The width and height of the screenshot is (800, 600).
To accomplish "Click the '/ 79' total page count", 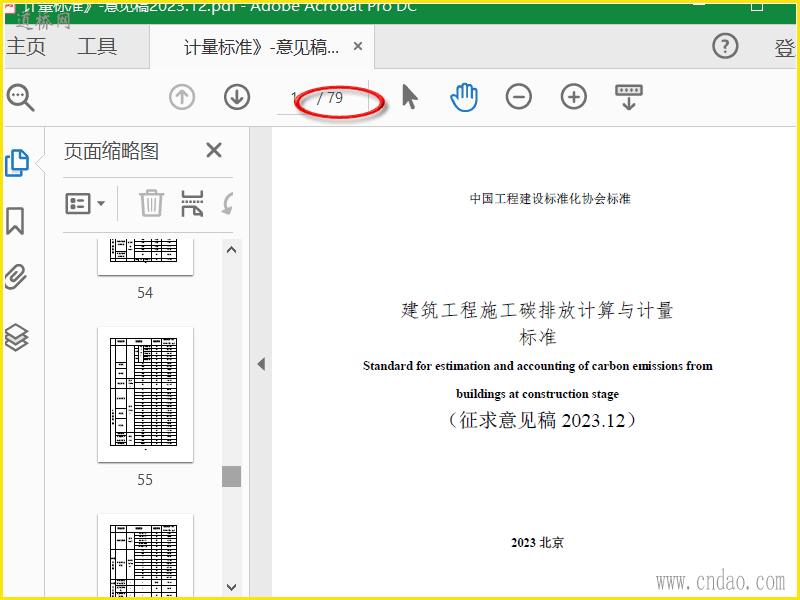I will point(330,97).
